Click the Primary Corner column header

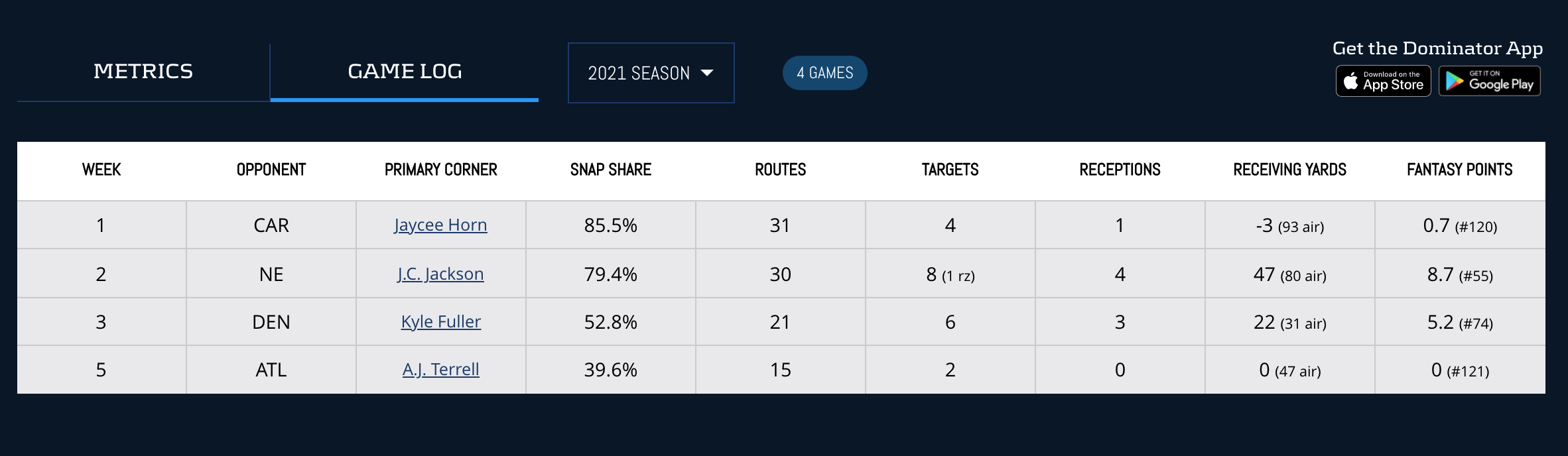pyautogui.click(x=440, y=170)
